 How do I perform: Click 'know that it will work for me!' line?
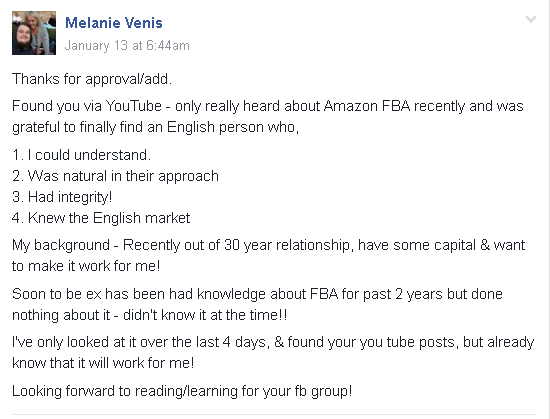click(103, 363)
